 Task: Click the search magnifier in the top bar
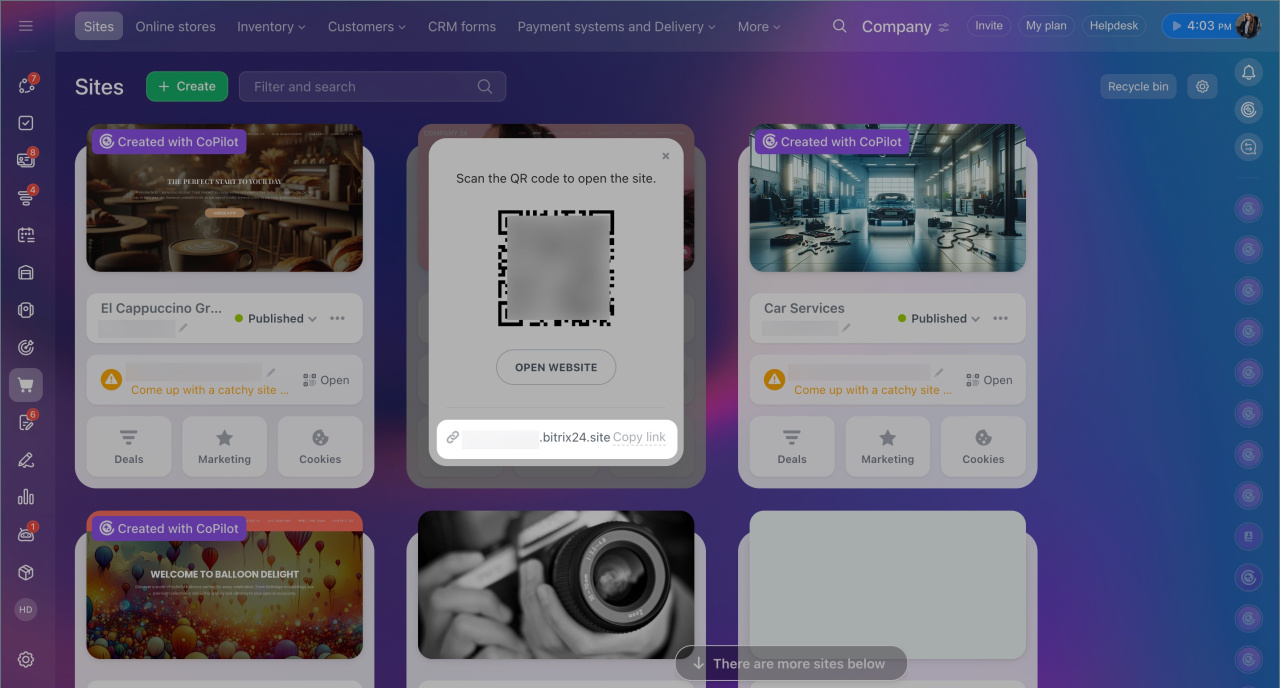pyautogui.click(x=840, y=27)
